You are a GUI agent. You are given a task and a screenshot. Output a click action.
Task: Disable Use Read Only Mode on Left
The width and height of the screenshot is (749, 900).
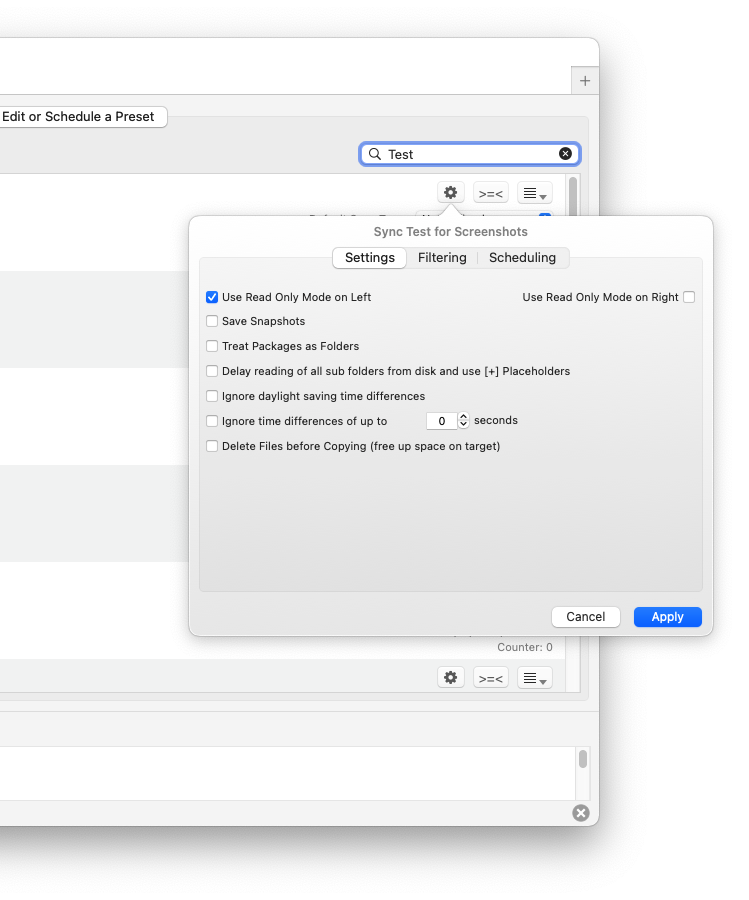point(212,297)
